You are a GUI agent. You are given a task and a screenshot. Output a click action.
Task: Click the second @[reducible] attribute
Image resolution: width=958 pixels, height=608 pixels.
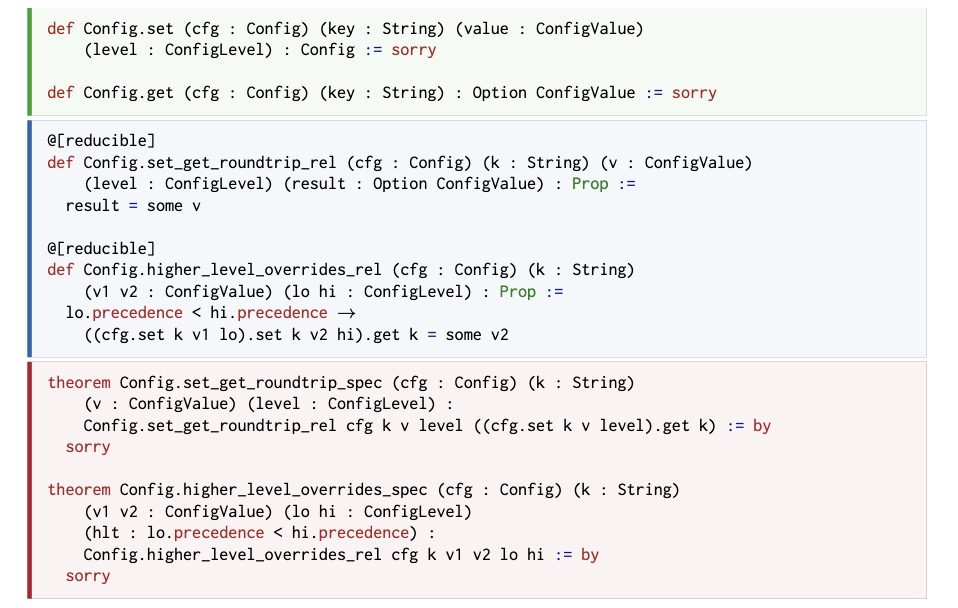pyautogui.click(x=101, y=249)
